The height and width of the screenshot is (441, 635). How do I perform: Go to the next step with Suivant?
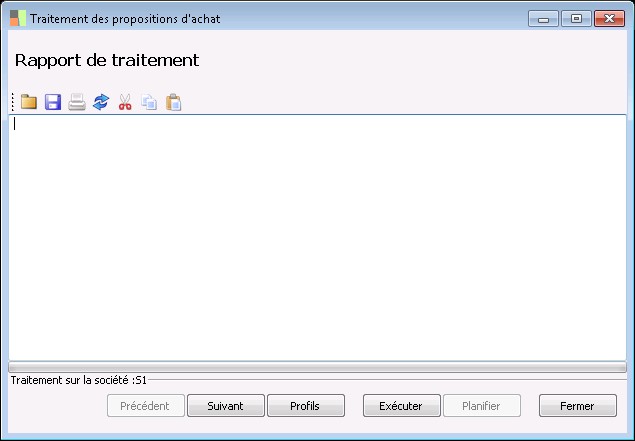click(x=226, y=406)
